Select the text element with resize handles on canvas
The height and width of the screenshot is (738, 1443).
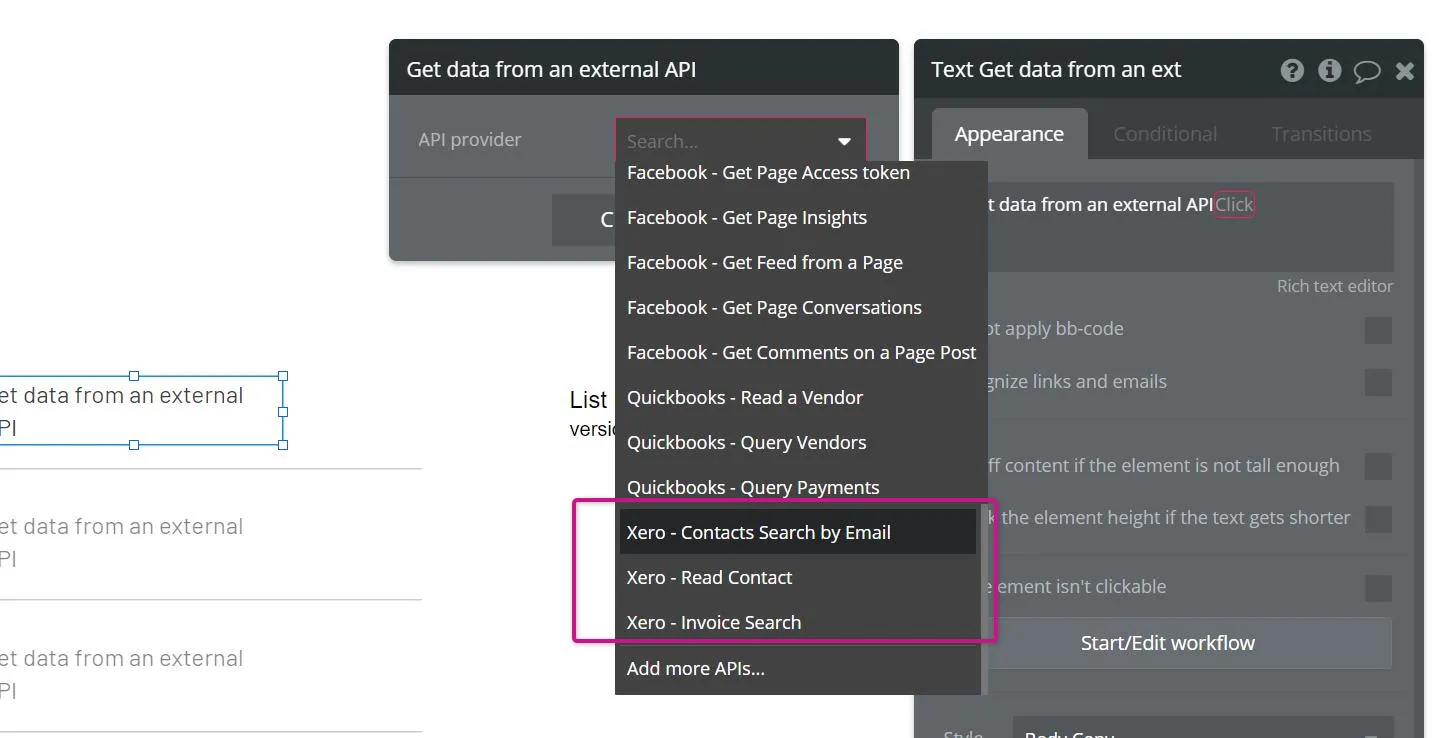(x=140, y=411)
